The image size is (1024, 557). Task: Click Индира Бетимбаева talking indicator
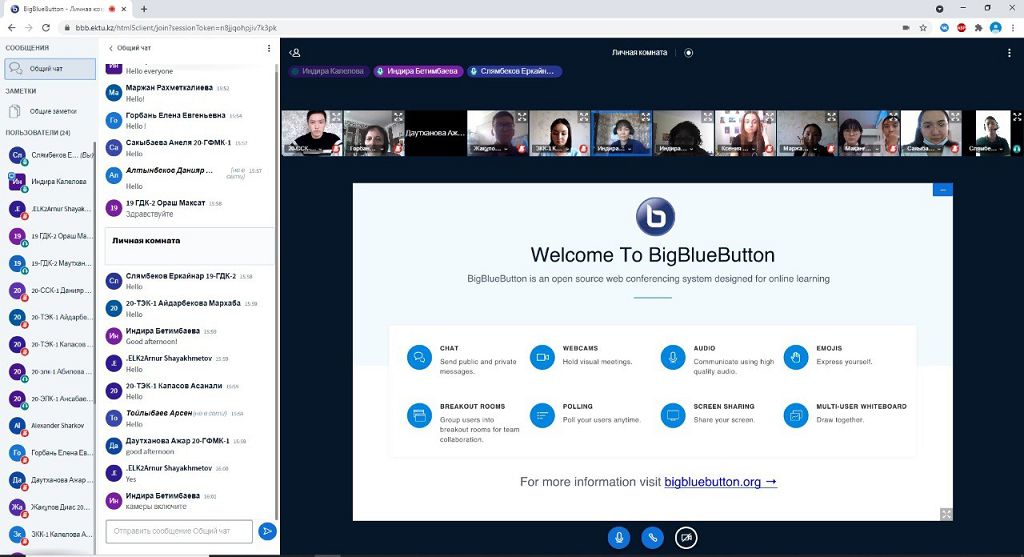(x=418, y=71)
